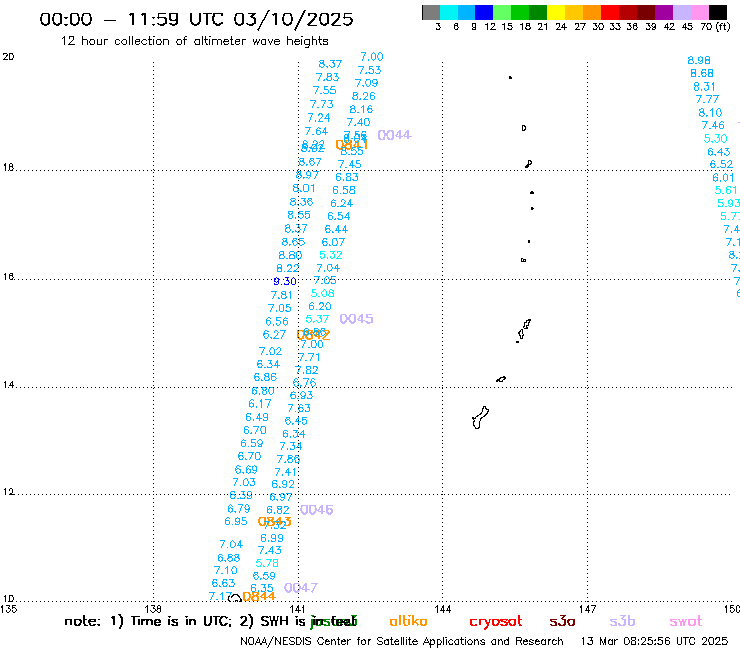Click the 147 longitude axis label
Image resolution: width=740 pixels, height=650 pixels.
(x=588, y=609)
